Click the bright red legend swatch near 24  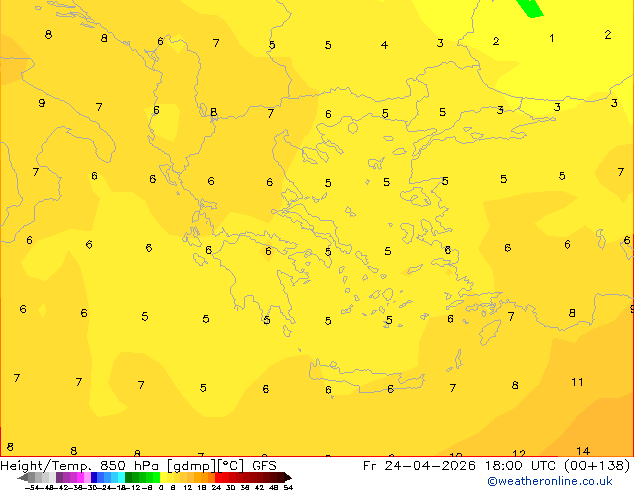coord(218,477)
